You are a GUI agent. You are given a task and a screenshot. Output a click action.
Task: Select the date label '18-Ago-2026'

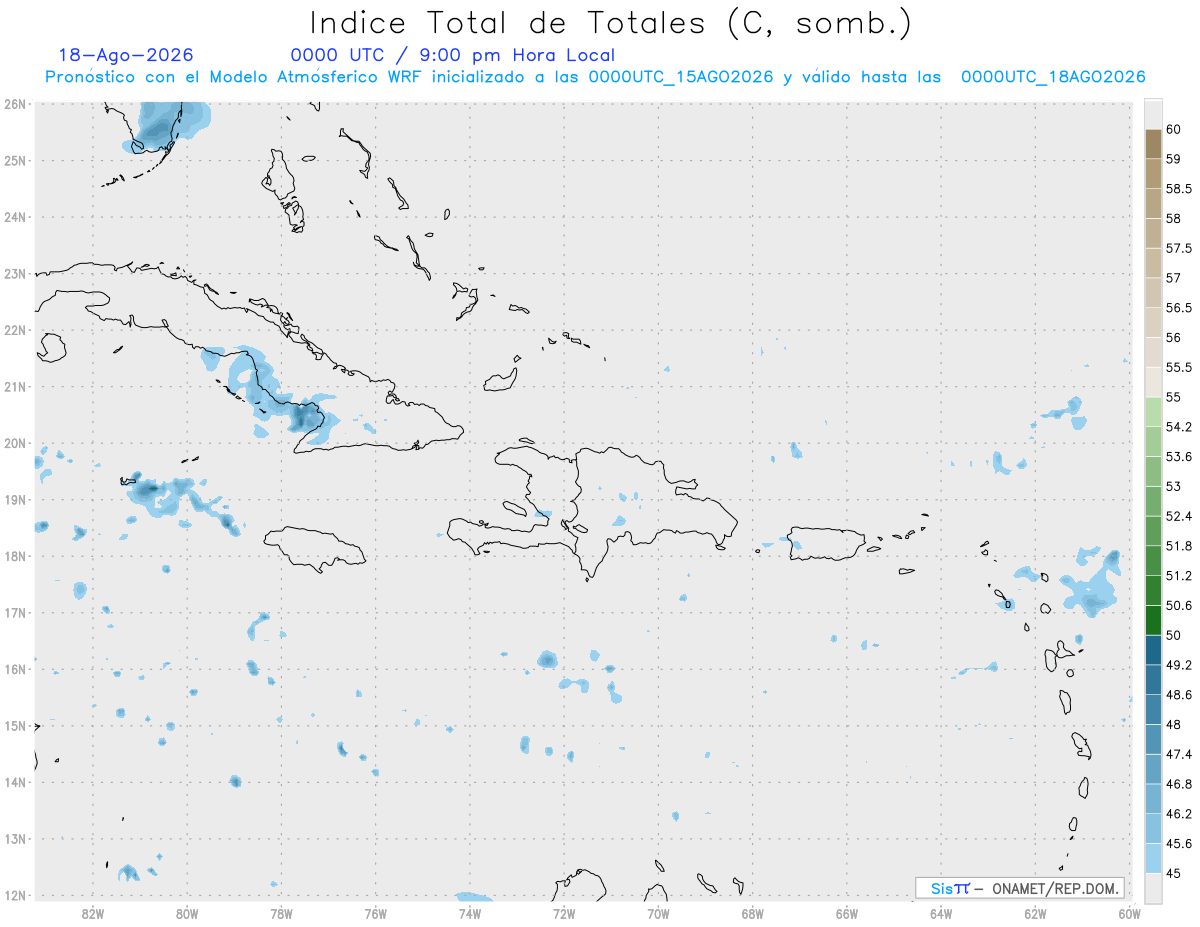click(x=126, y=55)
